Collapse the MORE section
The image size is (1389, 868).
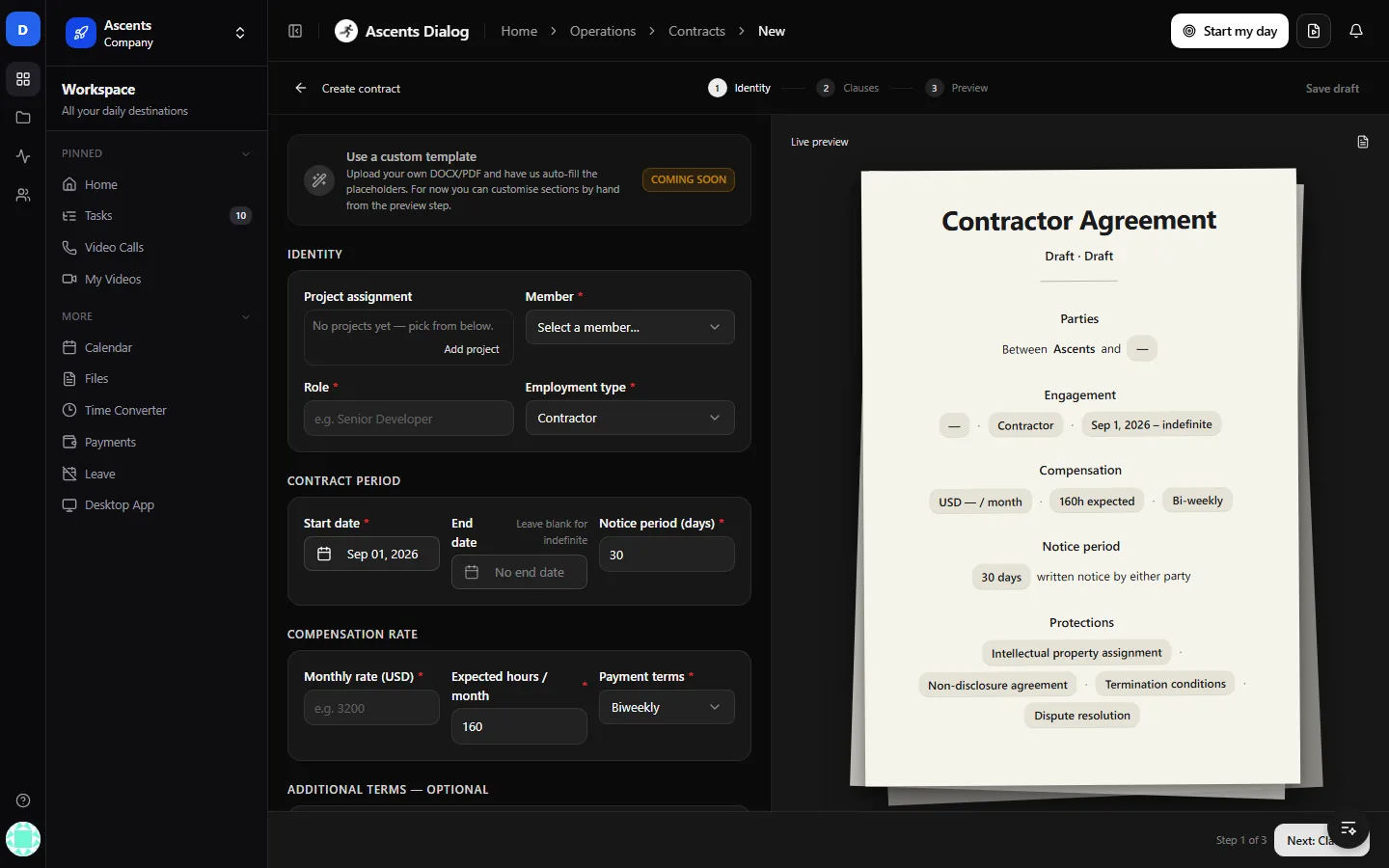(x=246, y=316)
